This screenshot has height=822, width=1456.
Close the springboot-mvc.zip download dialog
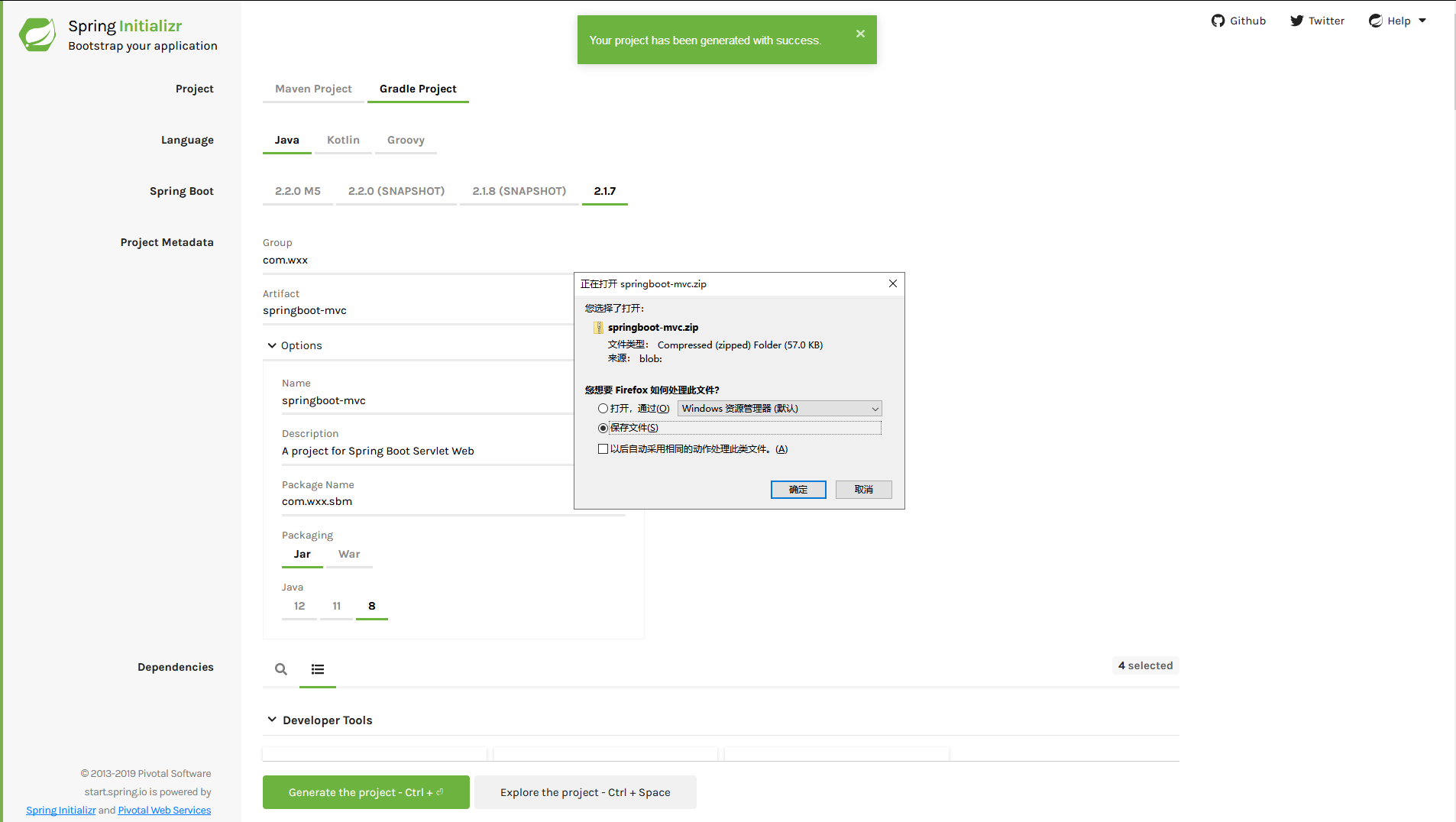[892, 283]
